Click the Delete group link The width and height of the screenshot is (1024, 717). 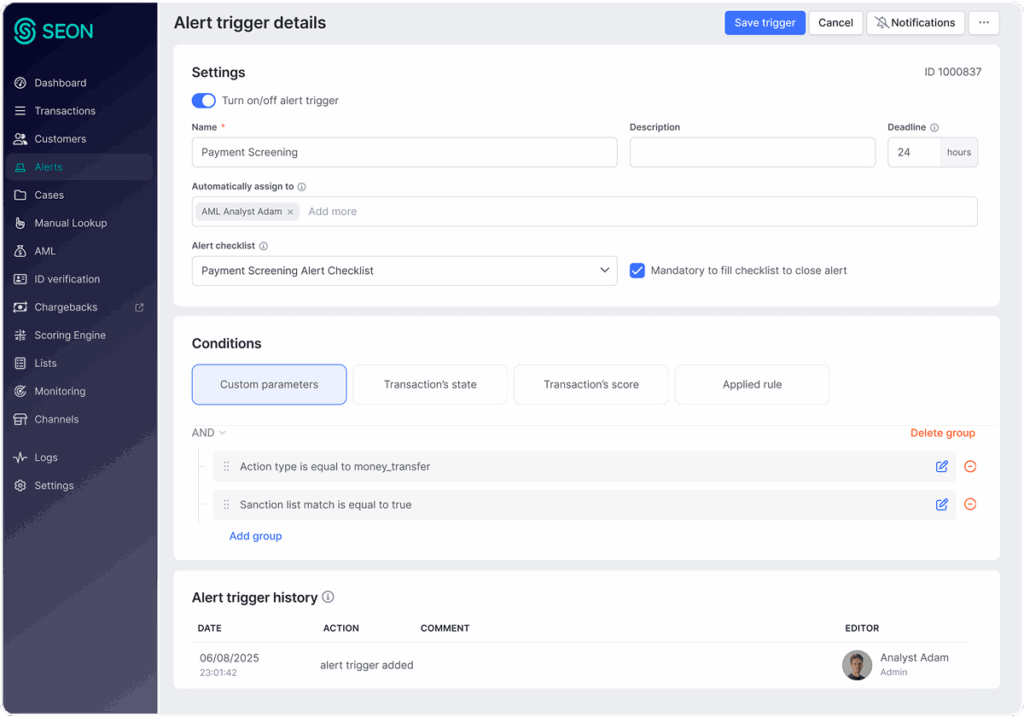(942, 433)
